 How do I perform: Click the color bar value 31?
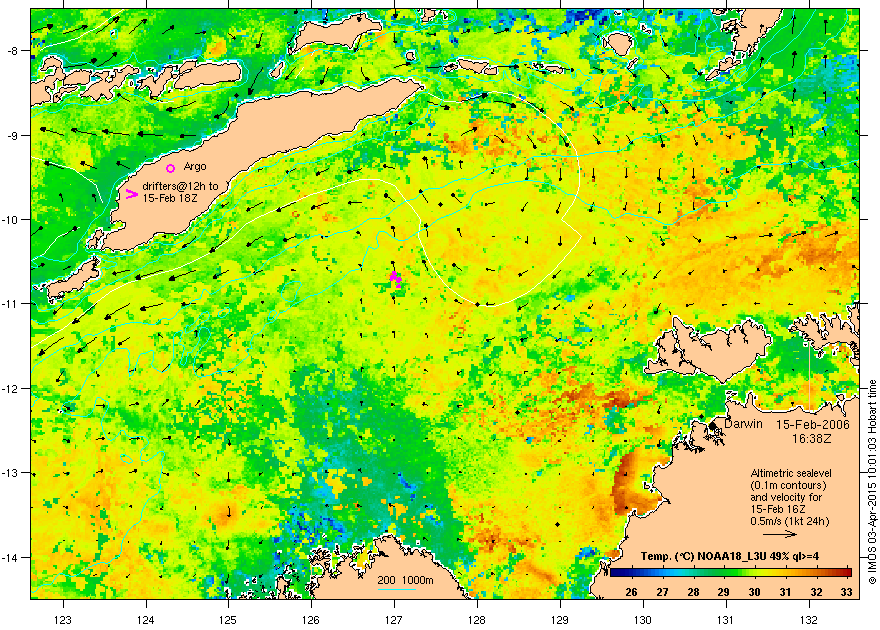[x=785, y=592]
